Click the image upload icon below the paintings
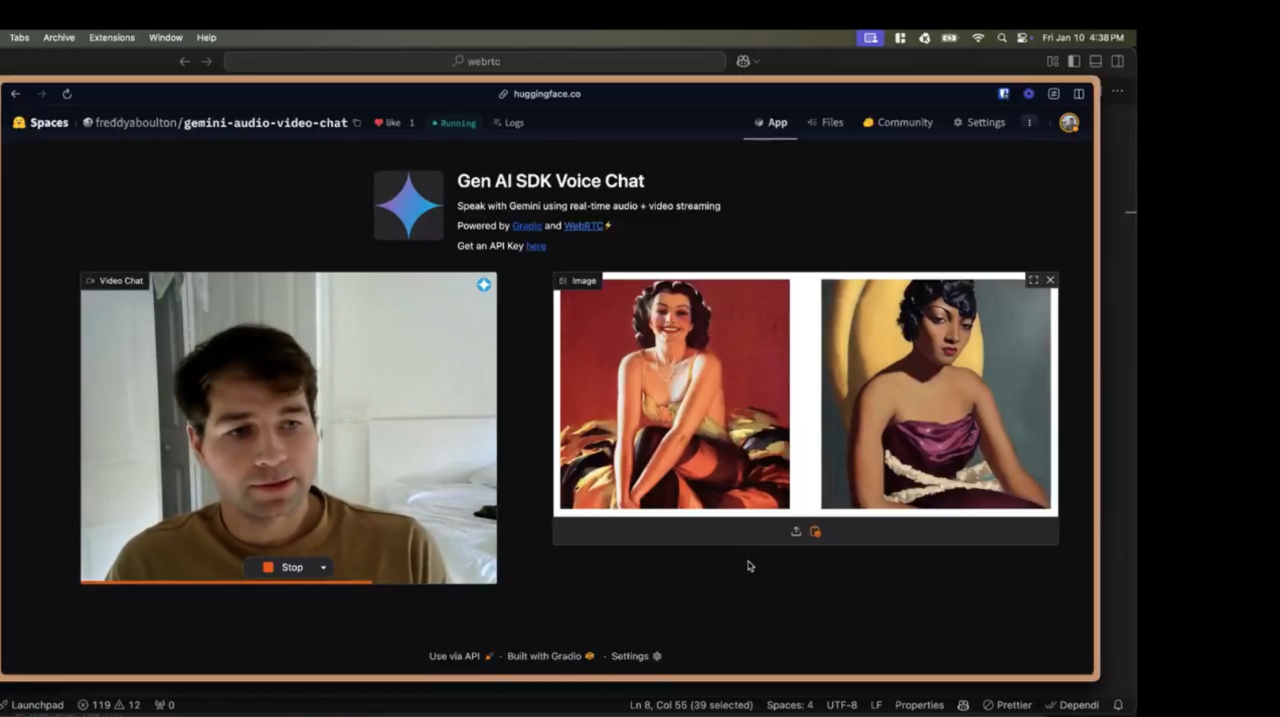 (796, 532)
